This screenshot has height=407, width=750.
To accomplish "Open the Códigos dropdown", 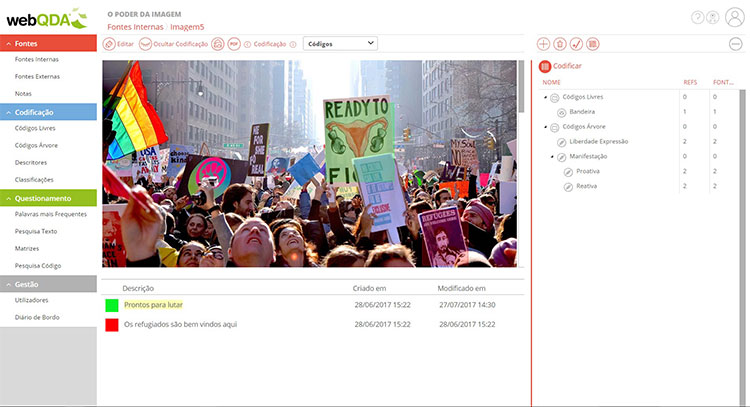I will pyautogui.click(x=340, y=44).
